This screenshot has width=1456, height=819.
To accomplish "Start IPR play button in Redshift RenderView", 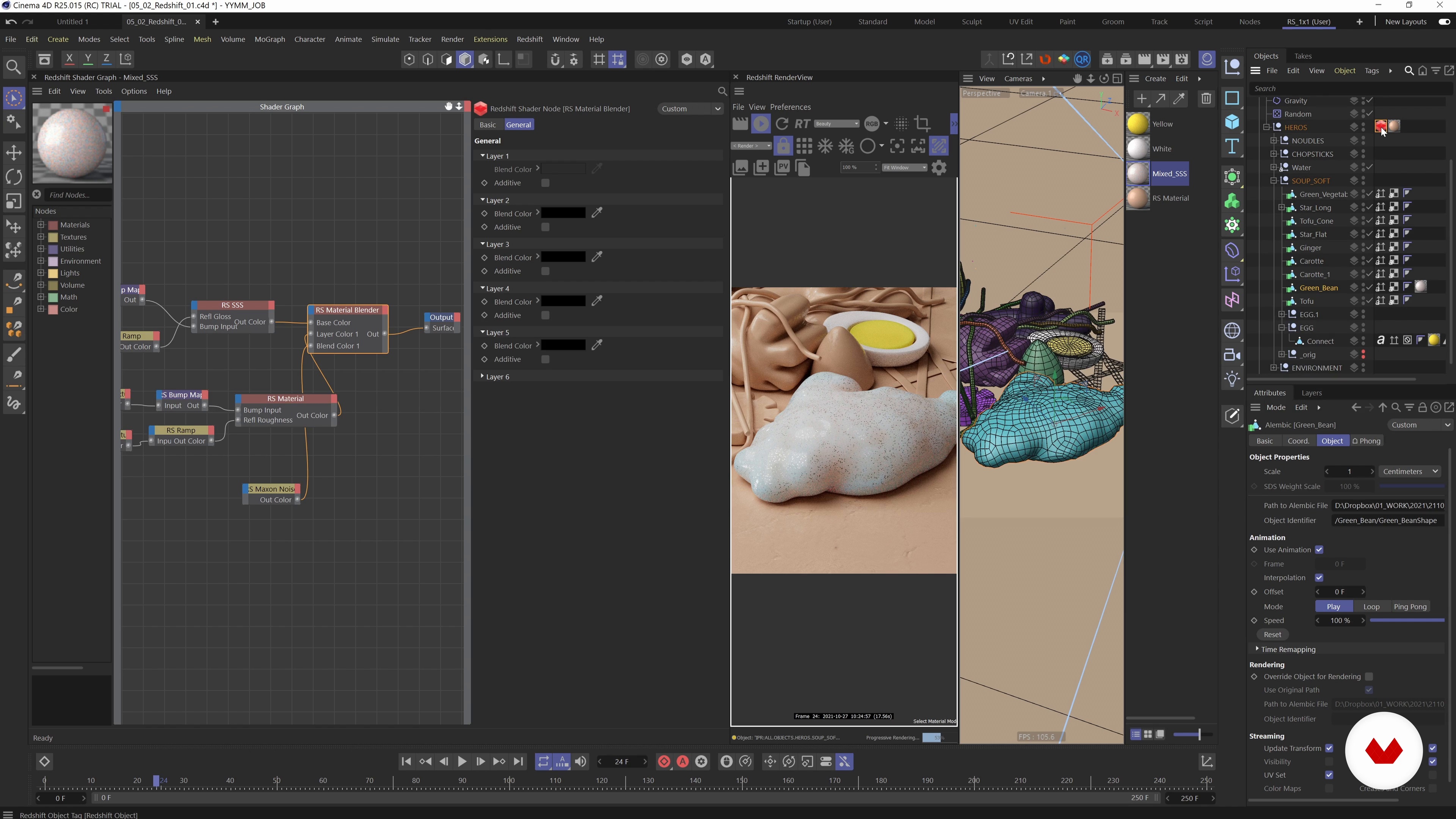I will pyautogui.click(x=761, y=124).
